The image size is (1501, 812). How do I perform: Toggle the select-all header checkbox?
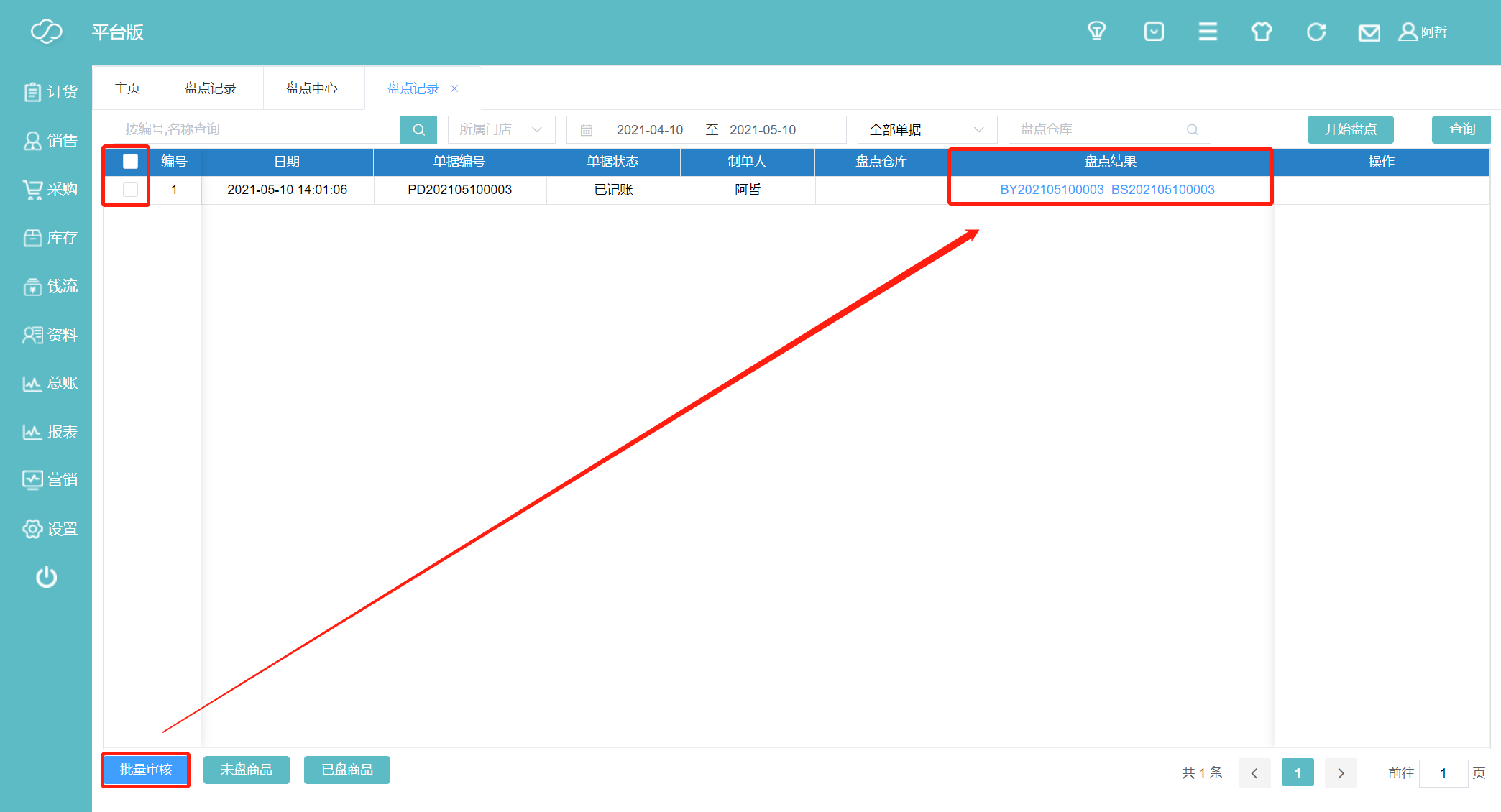130,162
